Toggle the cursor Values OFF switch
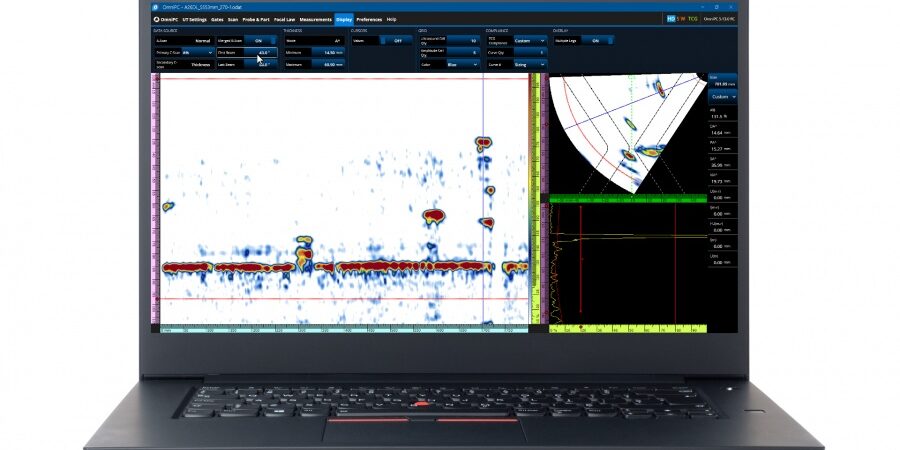 pyautogui.click(x=397, y=41)
